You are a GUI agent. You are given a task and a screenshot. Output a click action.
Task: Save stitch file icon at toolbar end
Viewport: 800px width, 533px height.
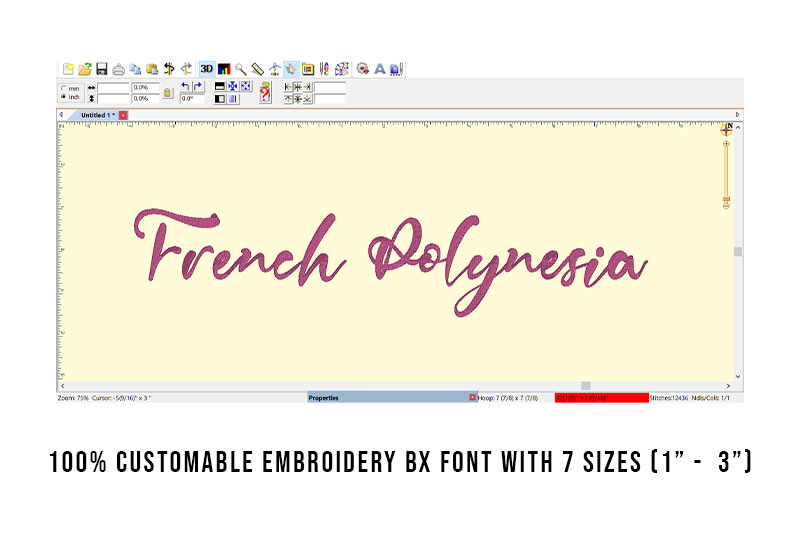point(396,69)
